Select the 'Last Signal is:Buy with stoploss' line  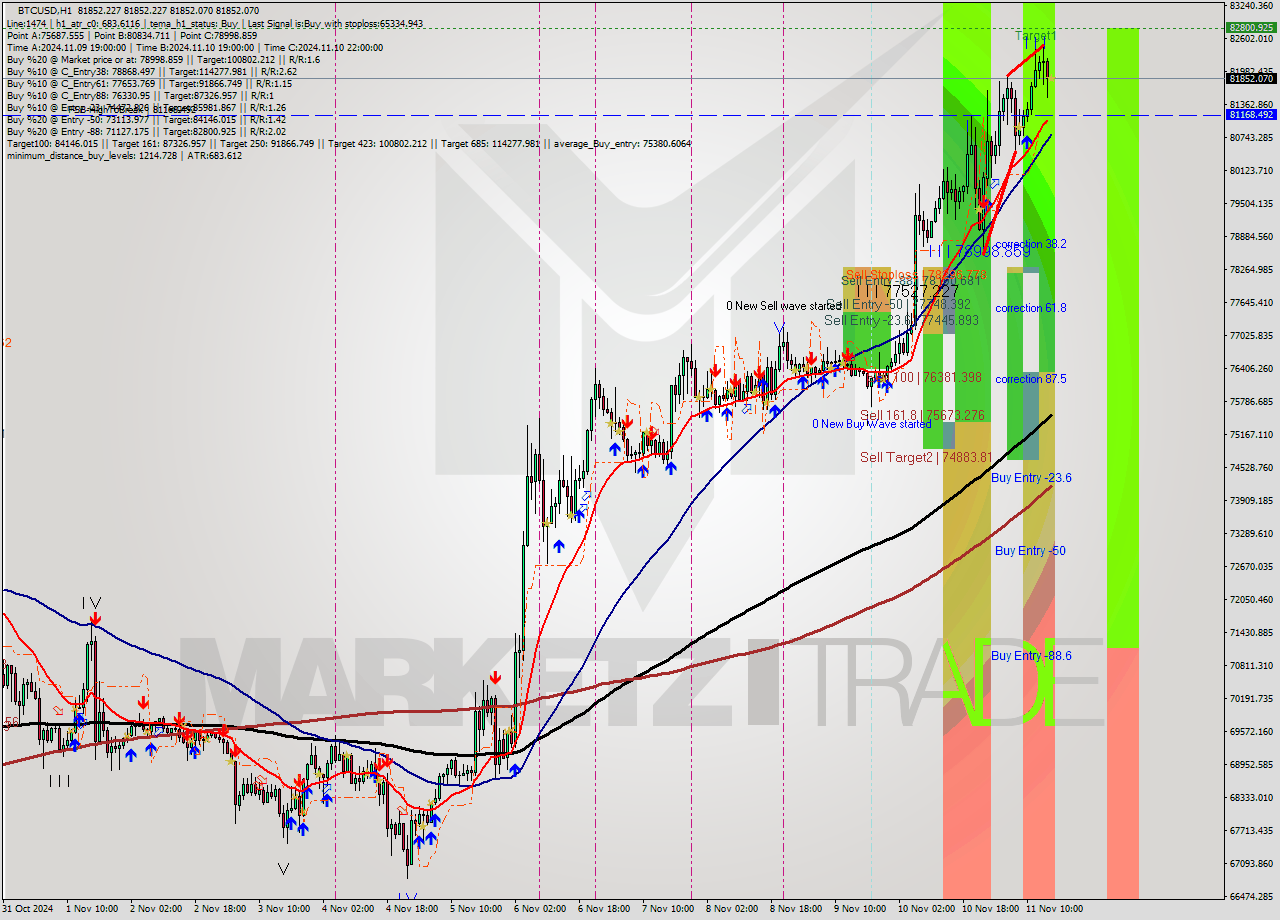[334, 23]
